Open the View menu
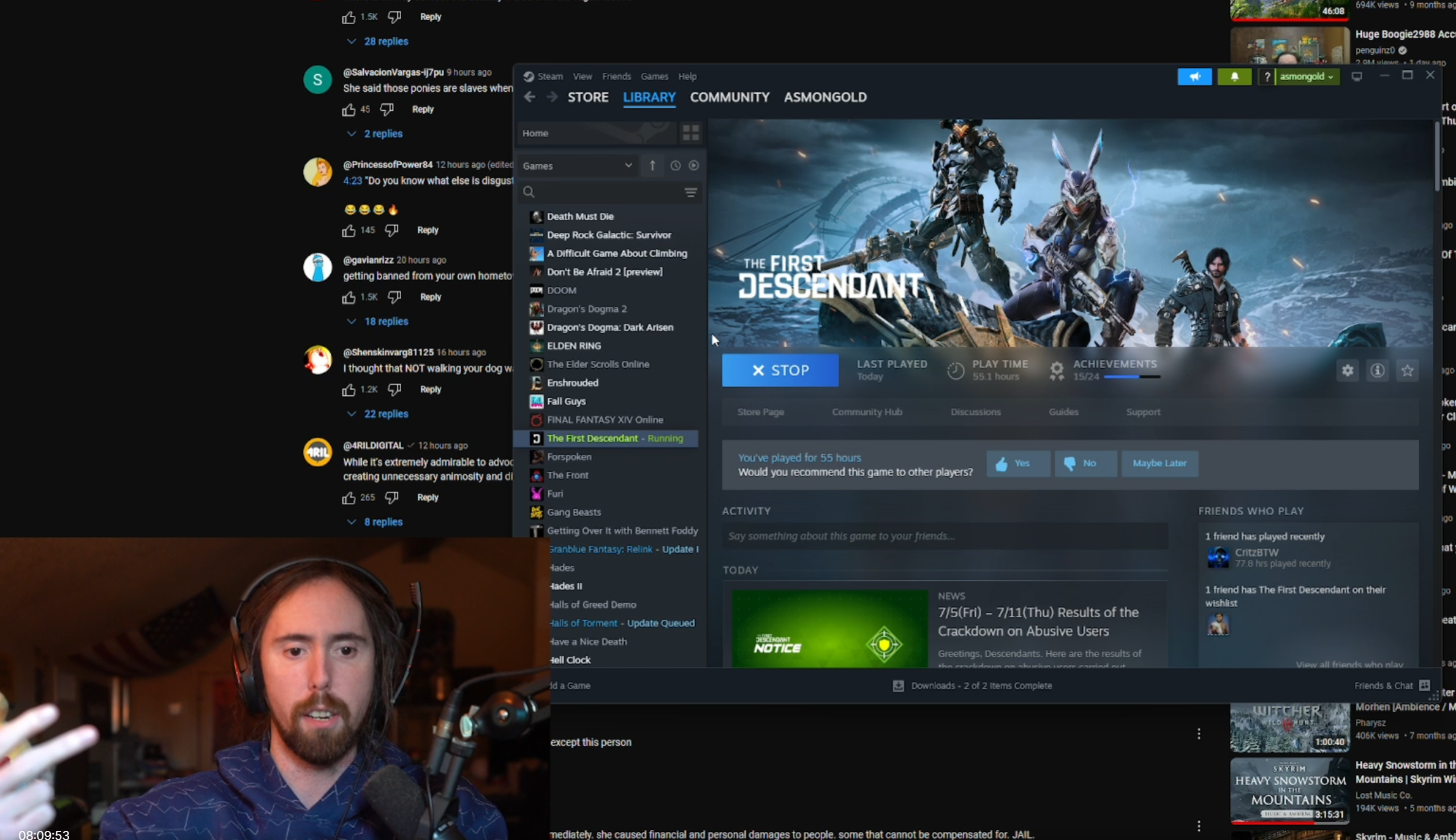 [x=583, y=77]
